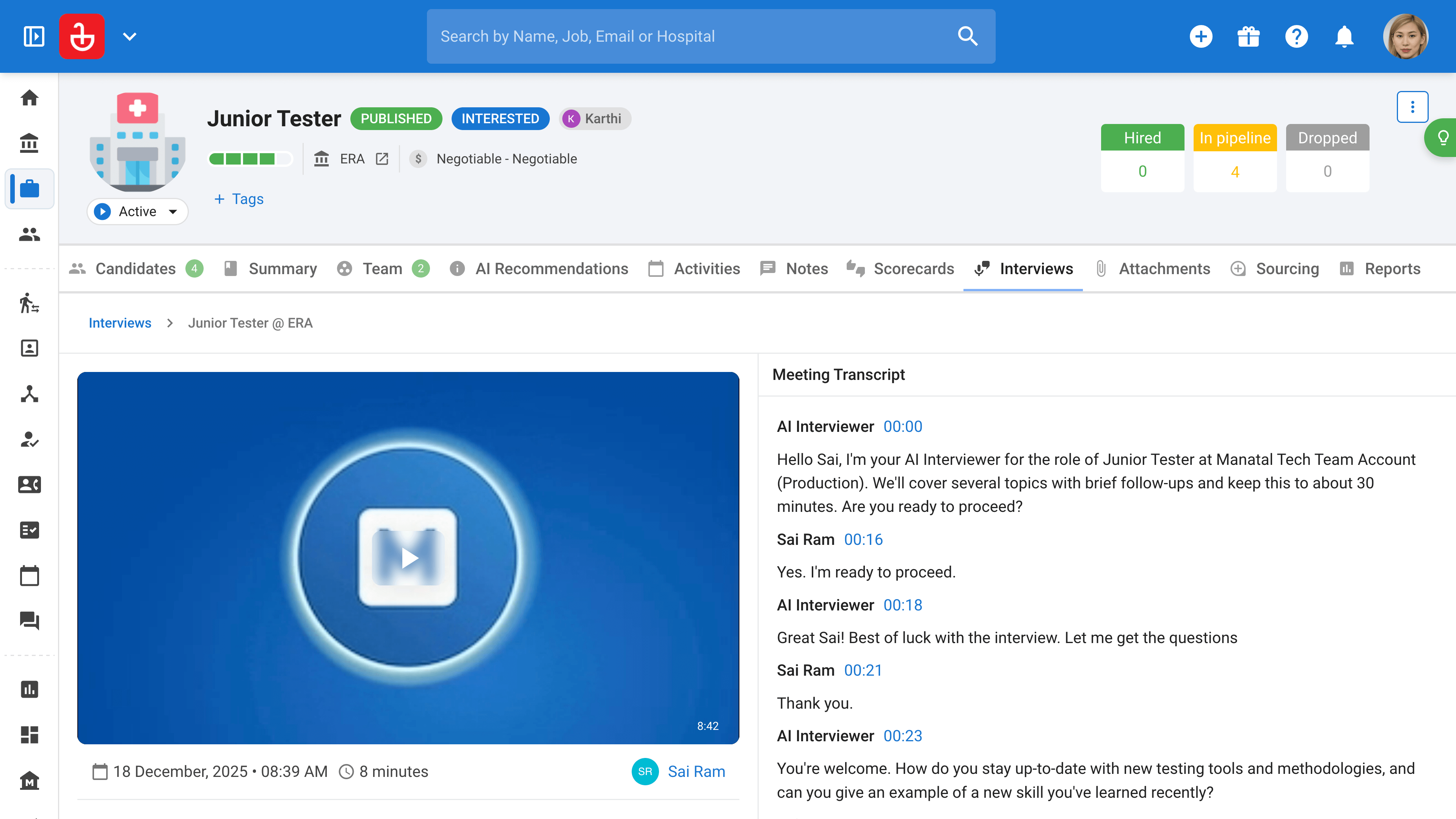Viewport: 1456px width, 819px height.
Task: Click the help question-mark icon in the top bar
Action: coord(1297,36)
